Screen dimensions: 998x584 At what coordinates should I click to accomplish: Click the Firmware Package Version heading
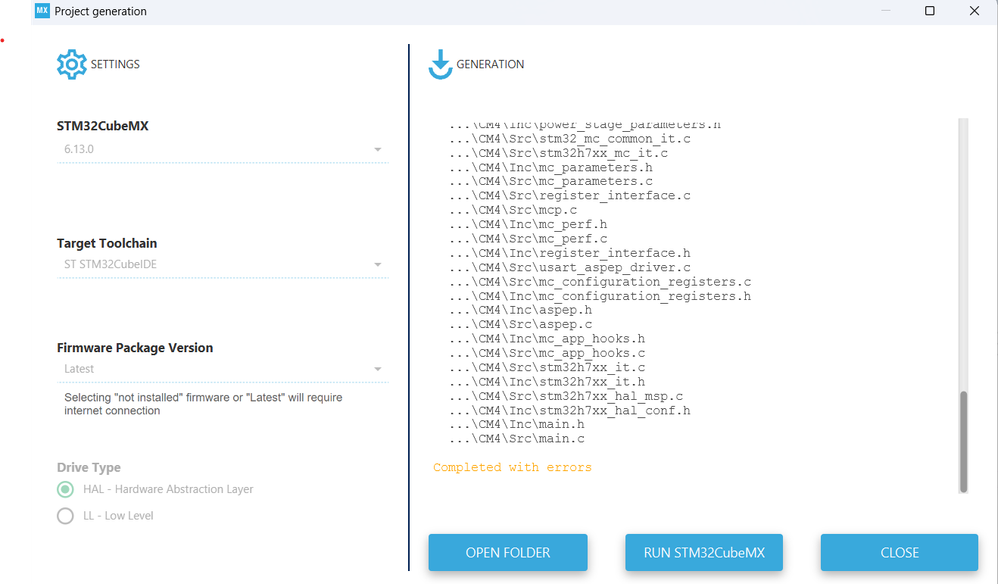point(135,348)
